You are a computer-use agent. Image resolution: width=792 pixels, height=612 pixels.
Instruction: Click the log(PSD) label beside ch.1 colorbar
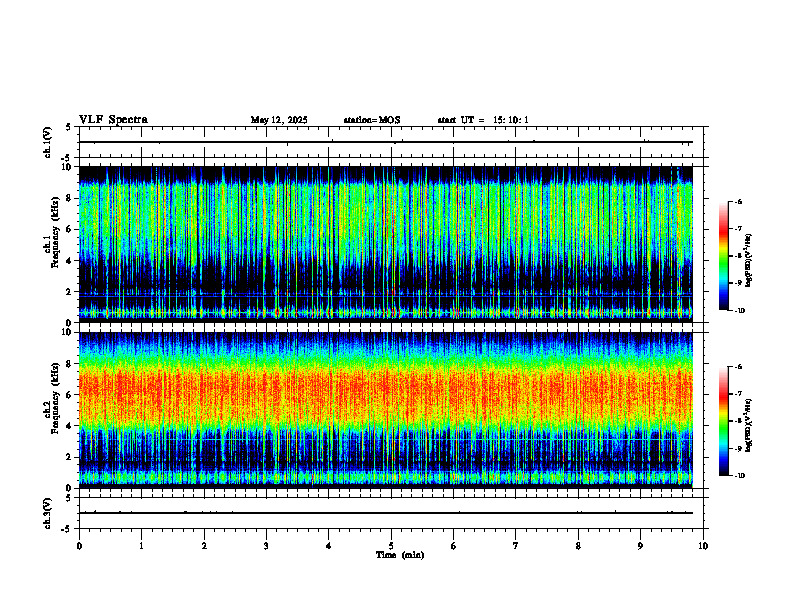[x=749, y=260]
